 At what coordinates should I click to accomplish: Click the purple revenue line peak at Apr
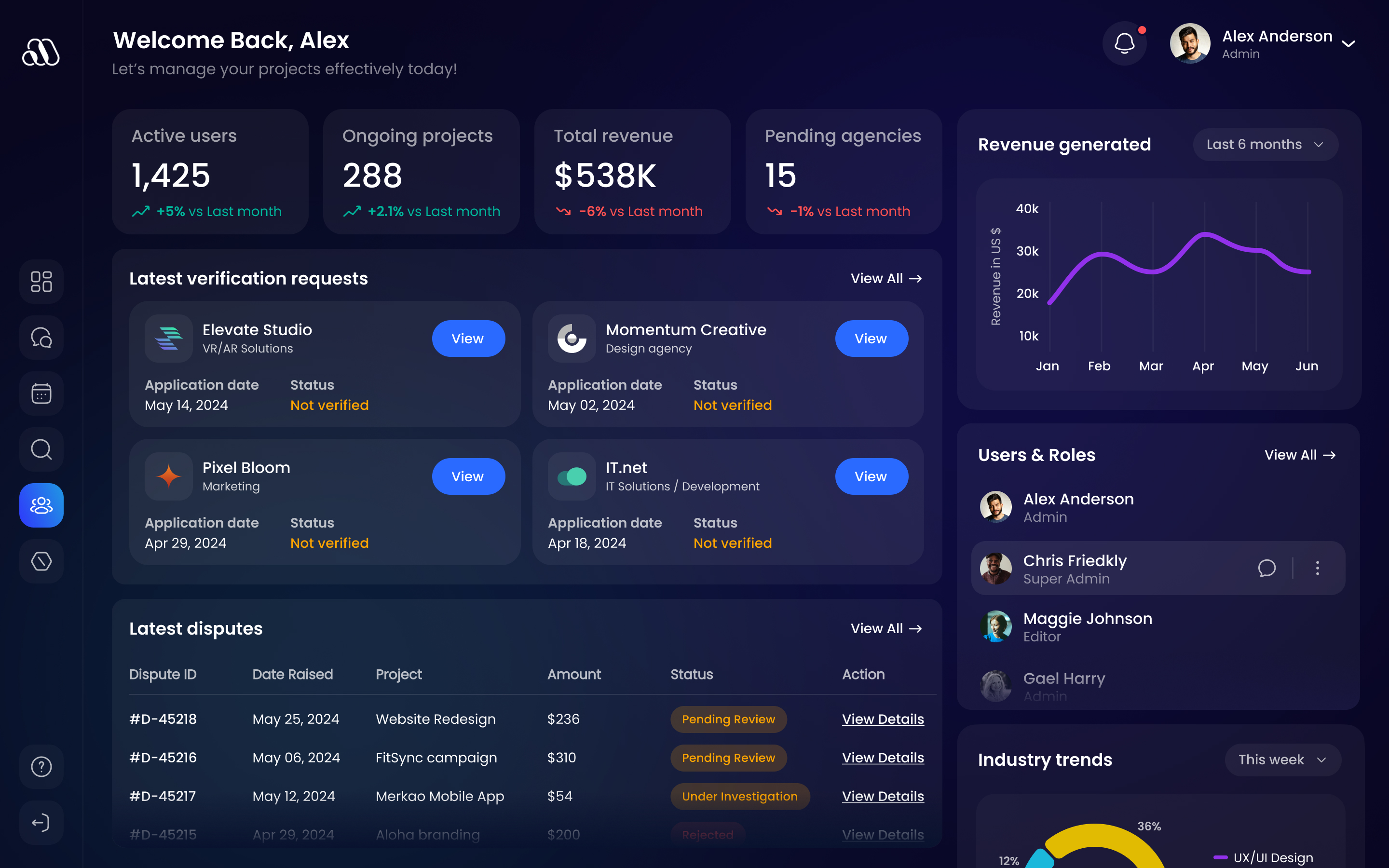[1205, 234]
